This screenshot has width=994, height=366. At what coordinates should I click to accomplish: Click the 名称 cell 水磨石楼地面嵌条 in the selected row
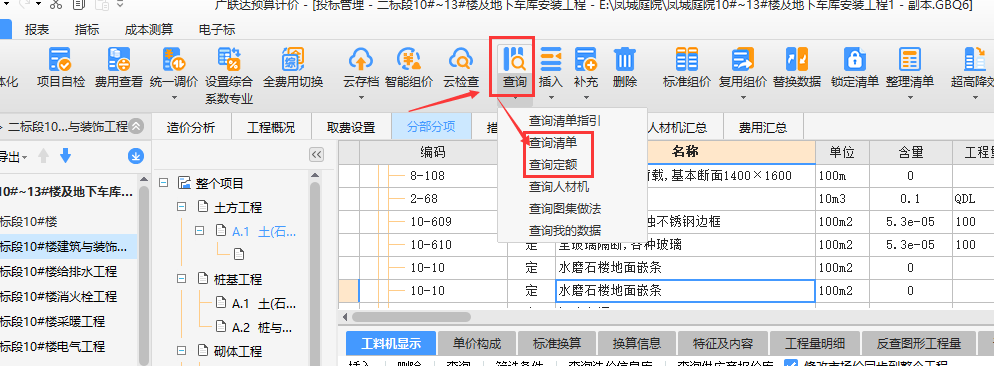click(x=685, y=291)
